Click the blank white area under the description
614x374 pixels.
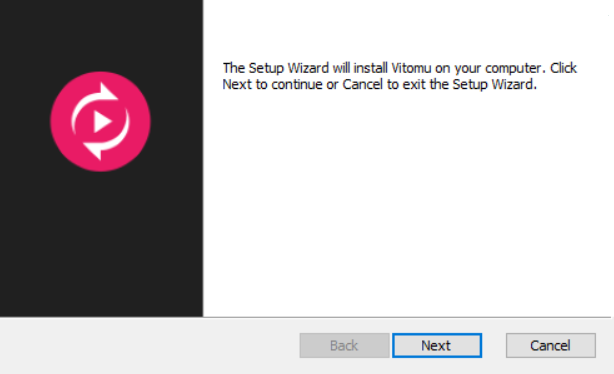407,204
